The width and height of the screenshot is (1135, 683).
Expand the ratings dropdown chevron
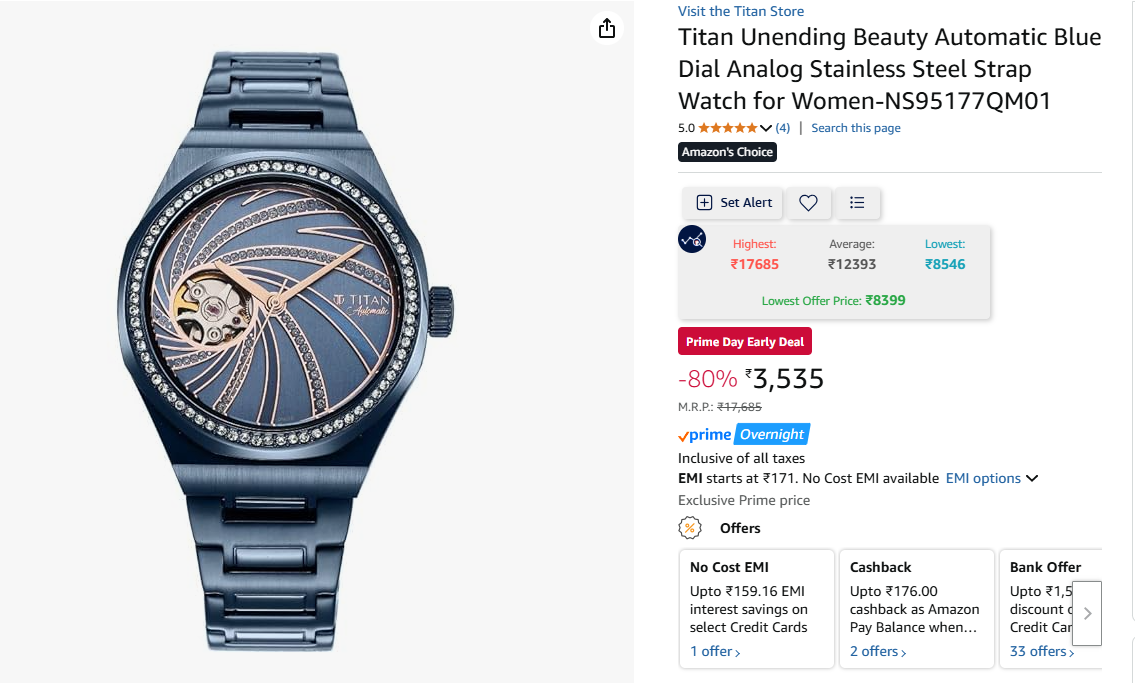pos(766,128)
